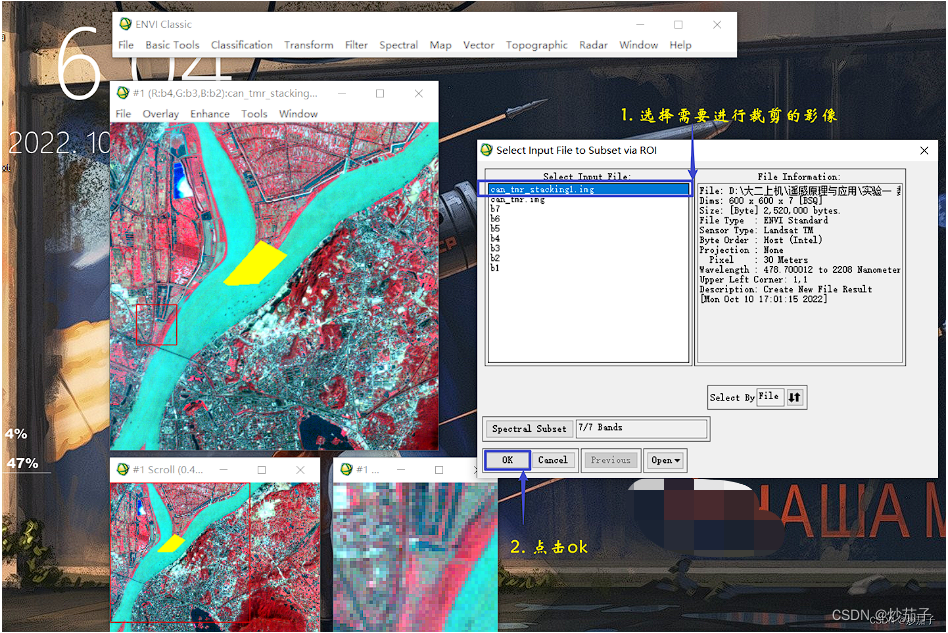Click ENVI icon in Select Input File dialog title
Screen dimensions: 948x633
(x=487, y=150)
